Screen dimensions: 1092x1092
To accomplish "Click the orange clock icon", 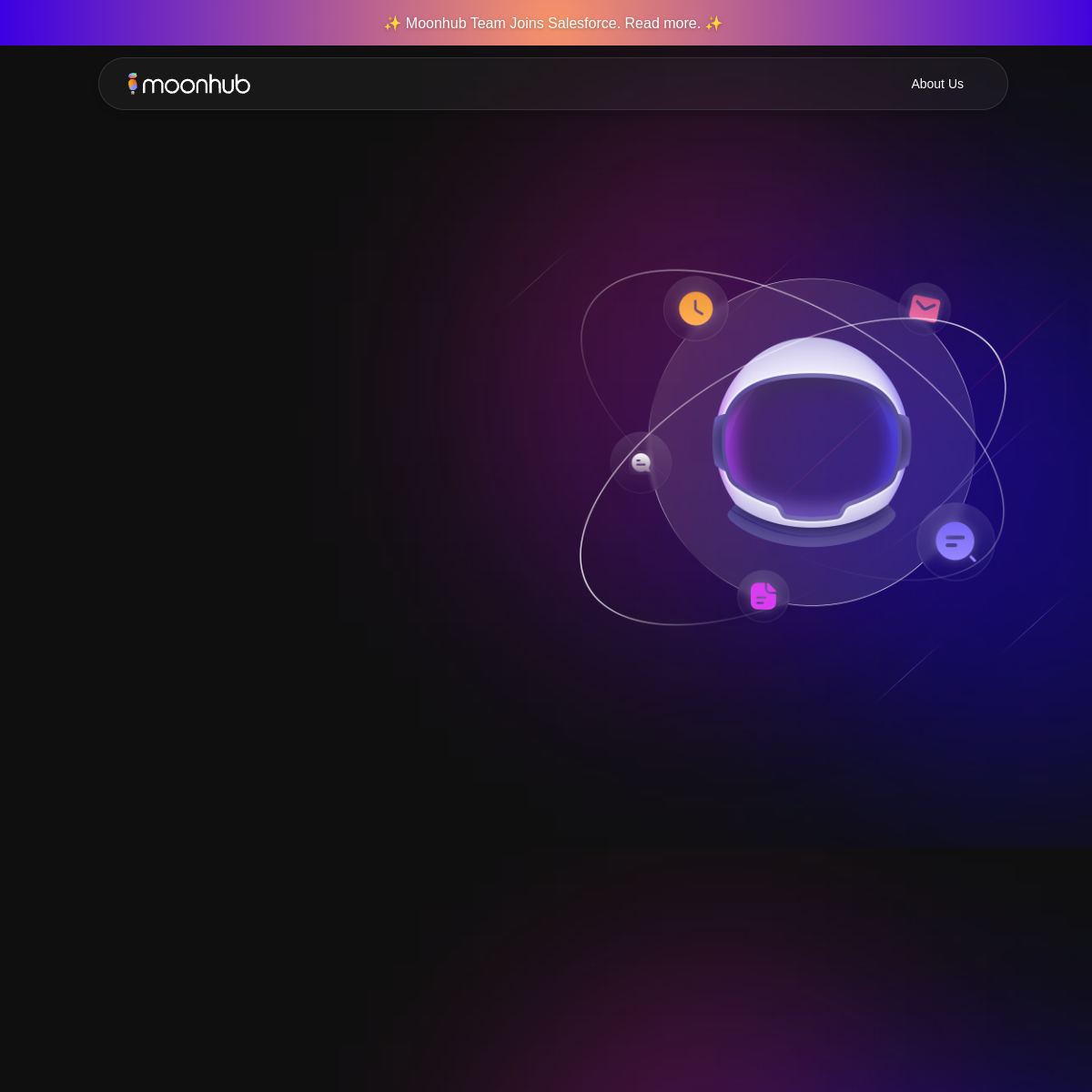I will pyautogui.click(x=696, y=308).
